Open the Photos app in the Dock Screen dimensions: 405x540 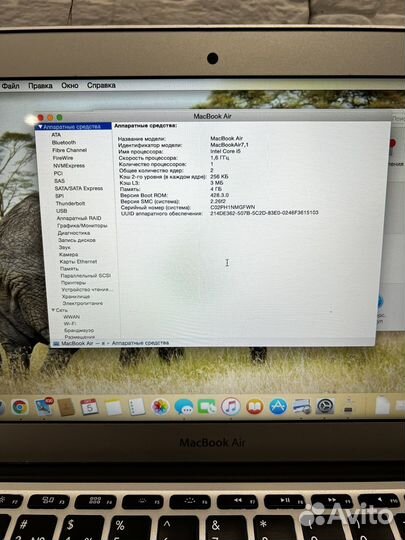160,407
